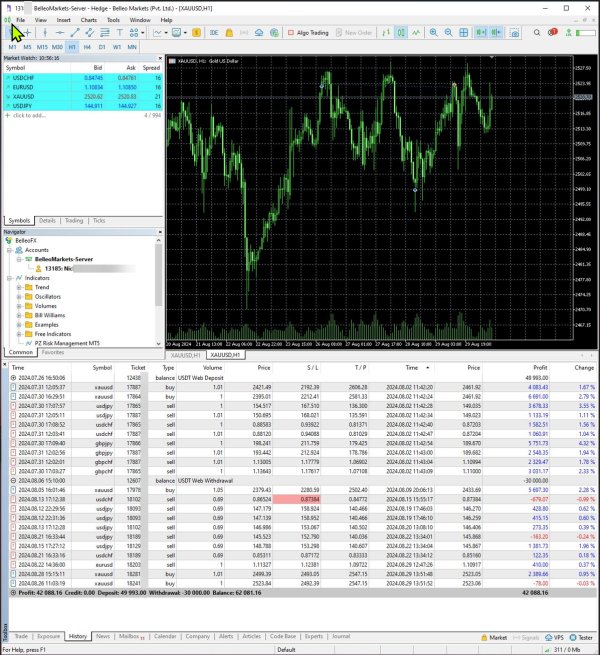Click 'click to add...' symbol field
The image size is (600, 655).
29,115
